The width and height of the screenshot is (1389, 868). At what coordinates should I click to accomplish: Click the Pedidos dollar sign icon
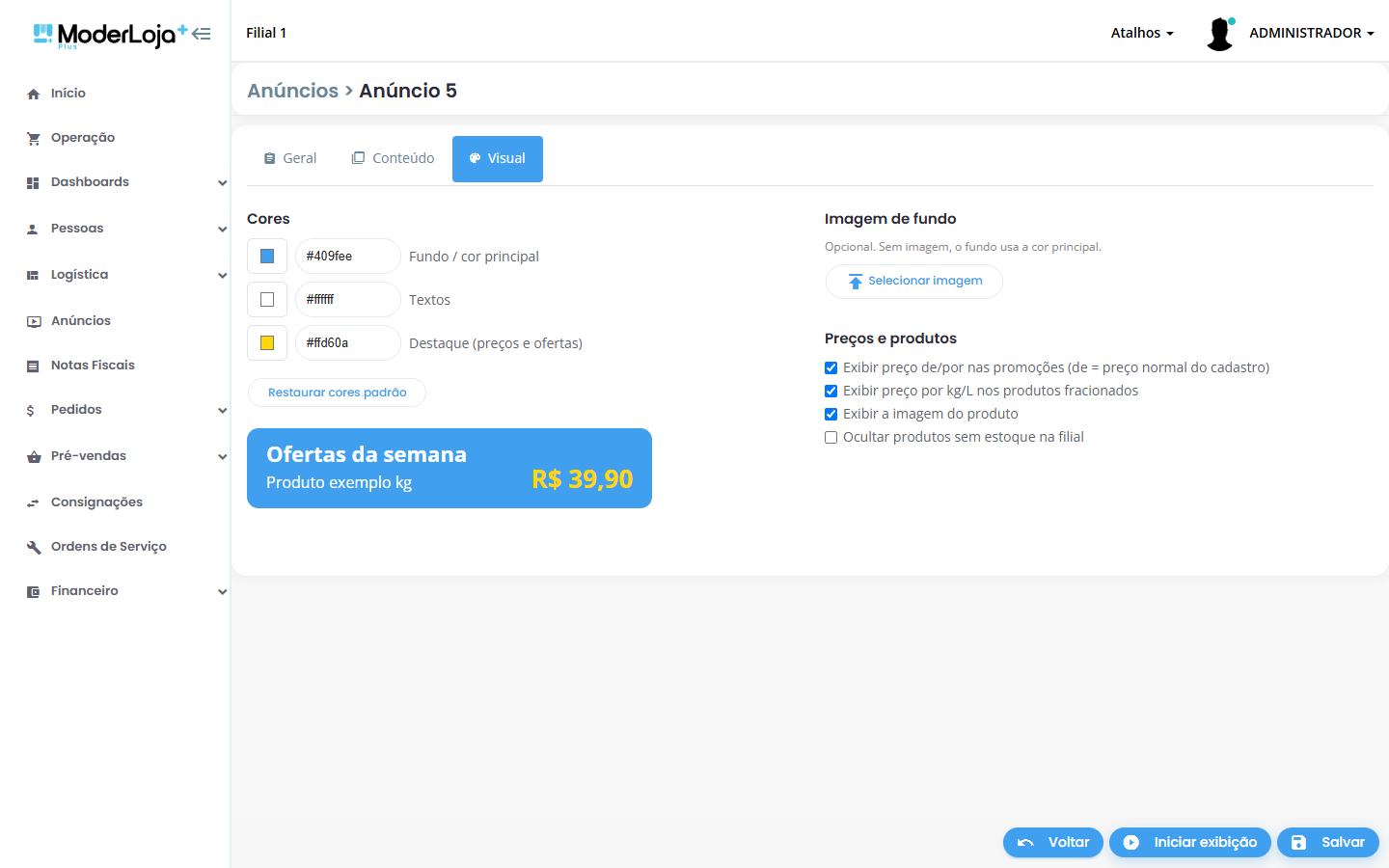tap(31, 410)
